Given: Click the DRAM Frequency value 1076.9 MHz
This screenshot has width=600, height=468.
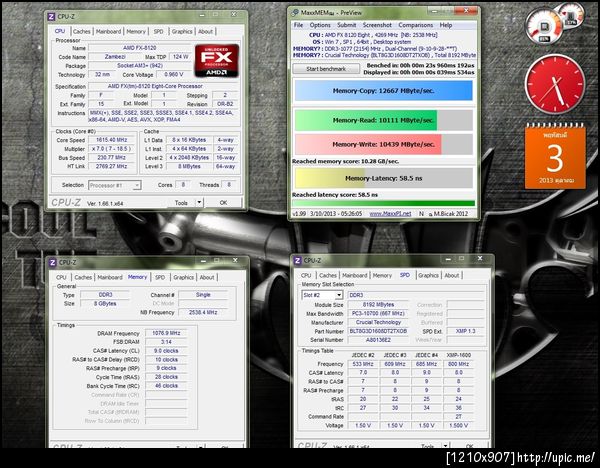Looking at the screenshot, I should pos(166,333).
